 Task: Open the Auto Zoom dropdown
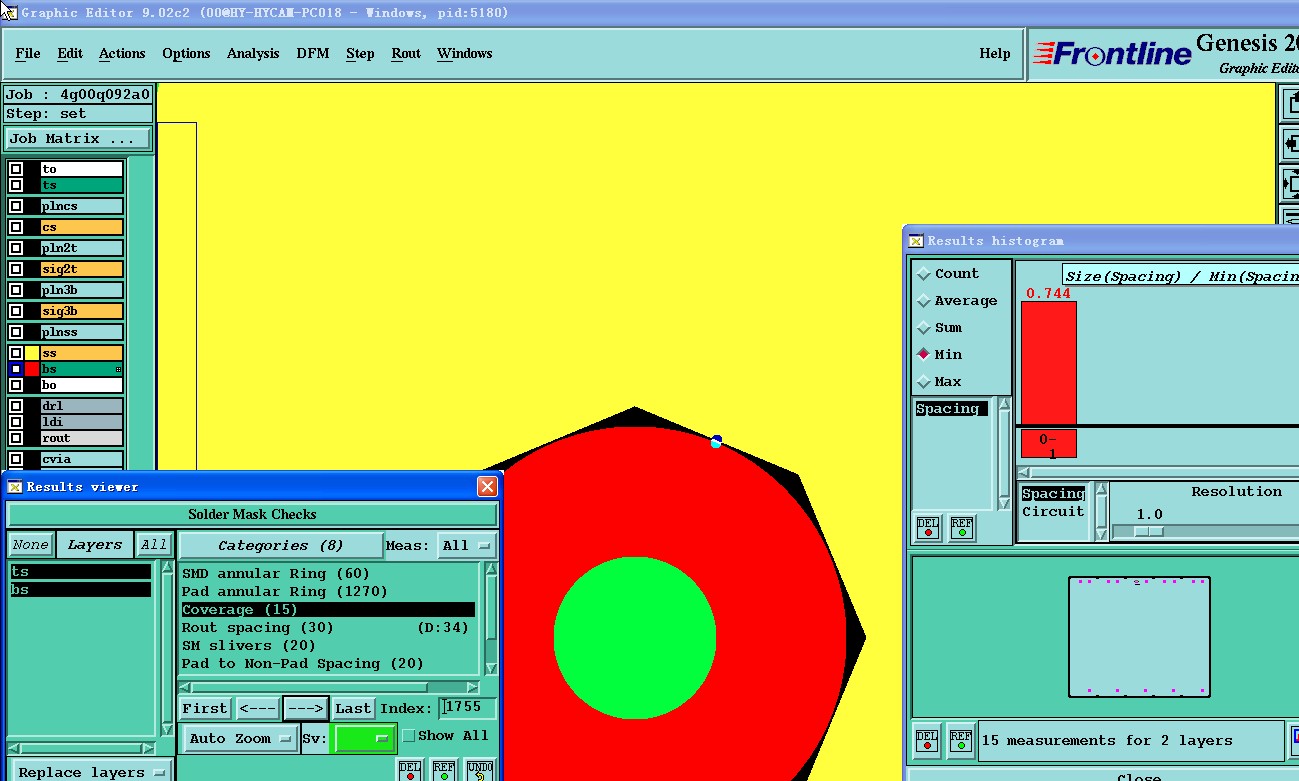tap(240, 739)
